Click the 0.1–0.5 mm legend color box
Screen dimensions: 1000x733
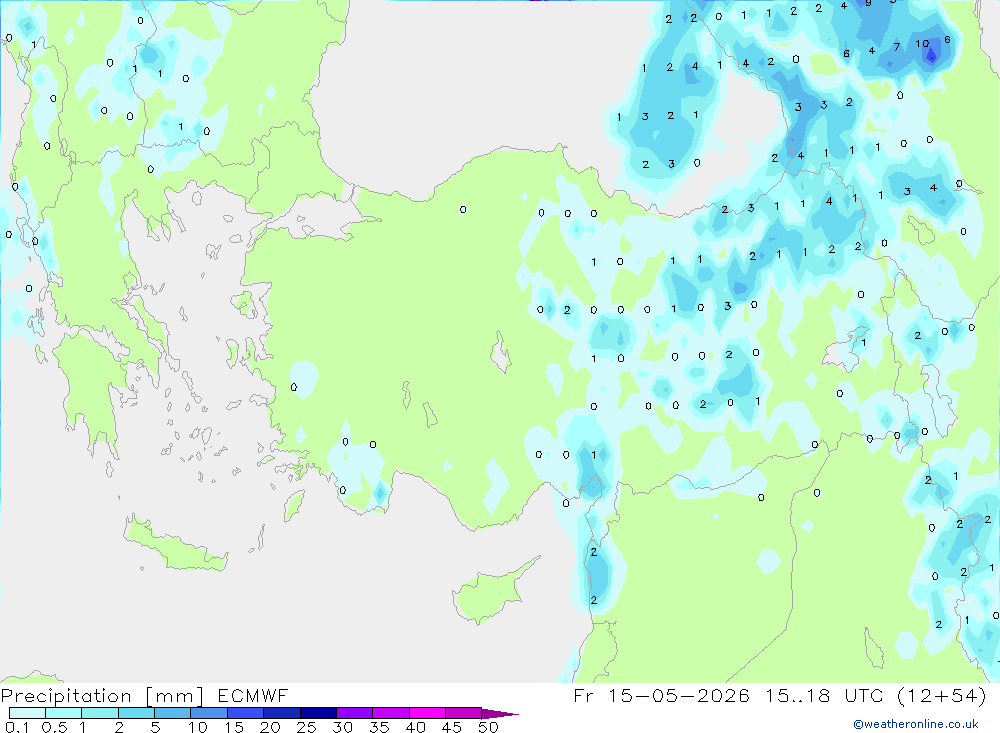pos(27,713)
